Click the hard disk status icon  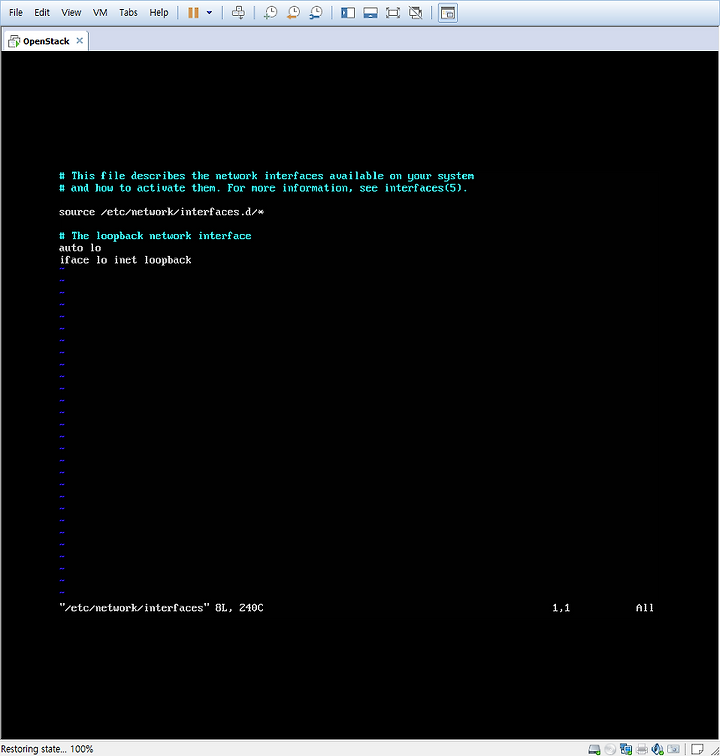tap(594, 749)
